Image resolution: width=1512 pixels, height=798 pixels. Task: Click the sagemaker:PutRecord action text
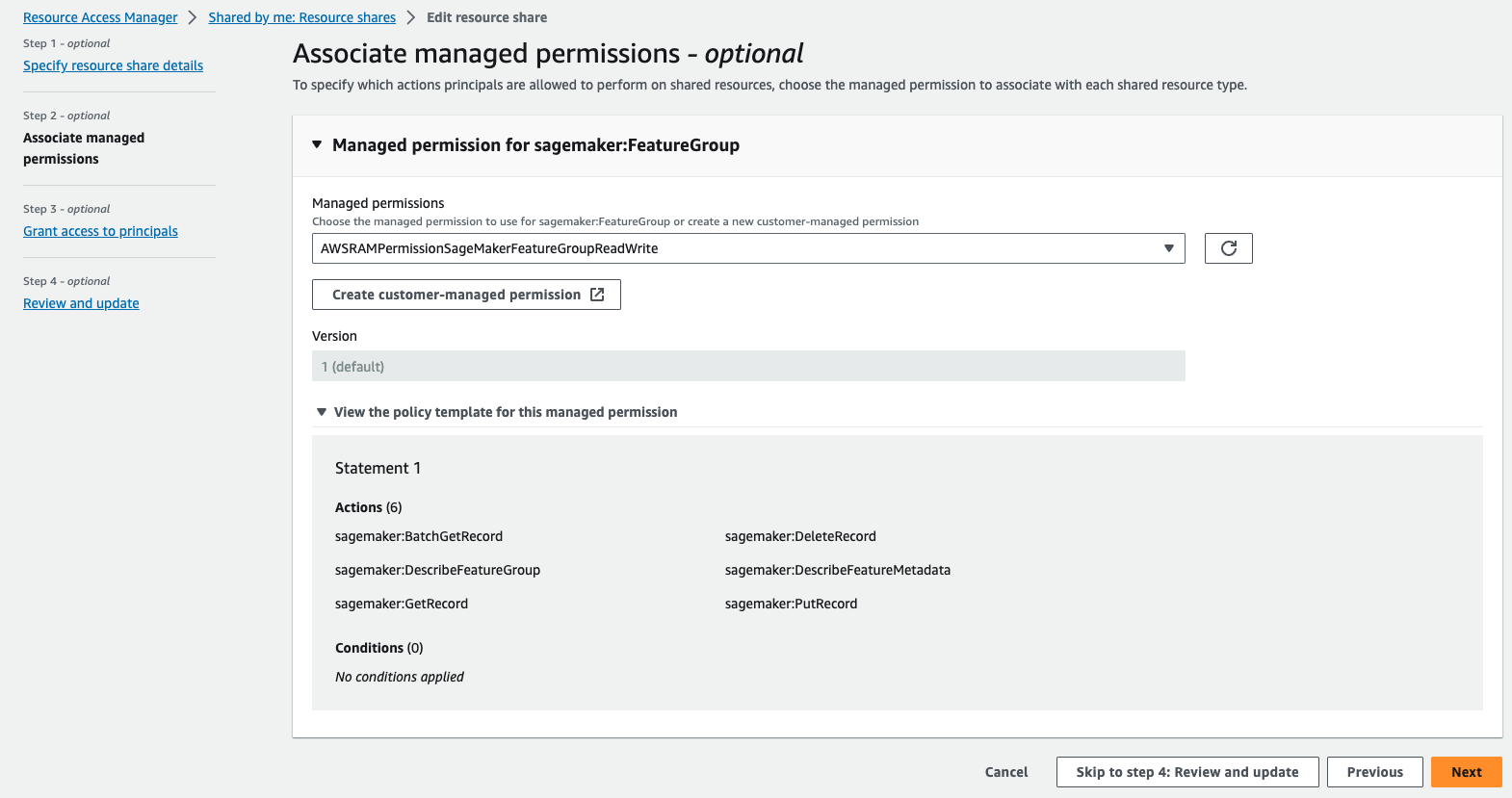pos(791,604)
